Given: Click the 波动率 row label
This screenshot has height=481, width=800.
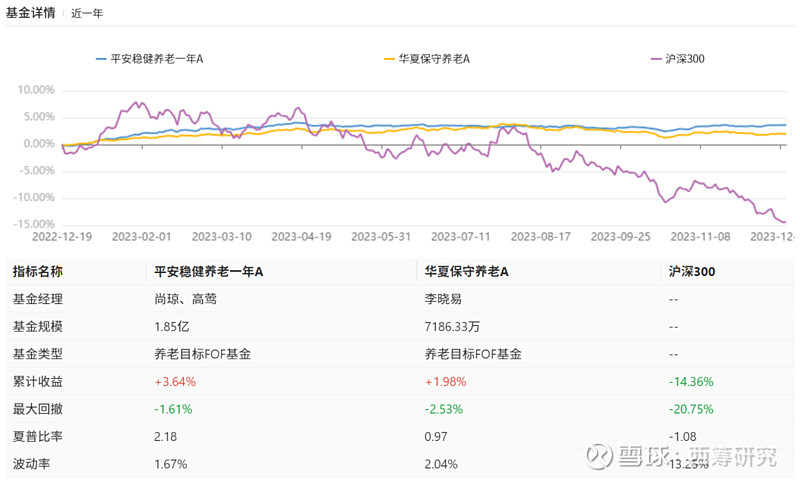Looking at the screenshot, I should tap(32, 464).
